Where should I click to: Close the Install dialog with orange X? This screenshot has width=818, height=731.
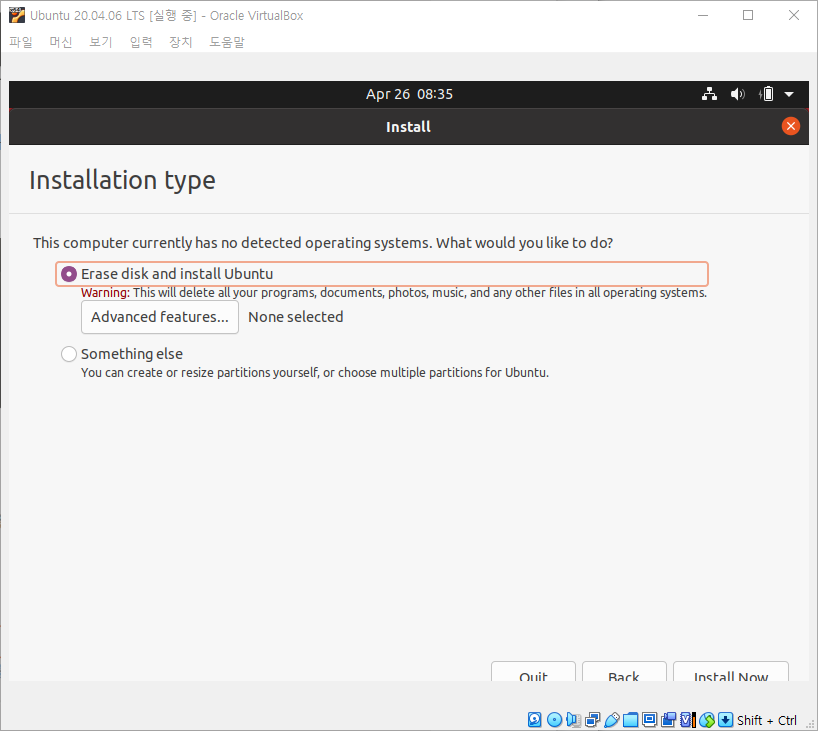coord(790,126)
